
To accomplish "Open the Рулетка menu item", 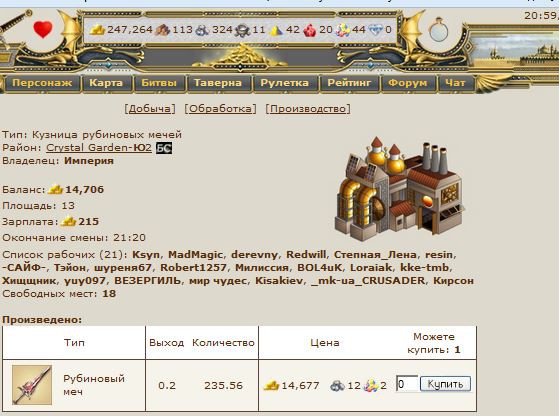I will pyautogui.click(x=284, y=83).
